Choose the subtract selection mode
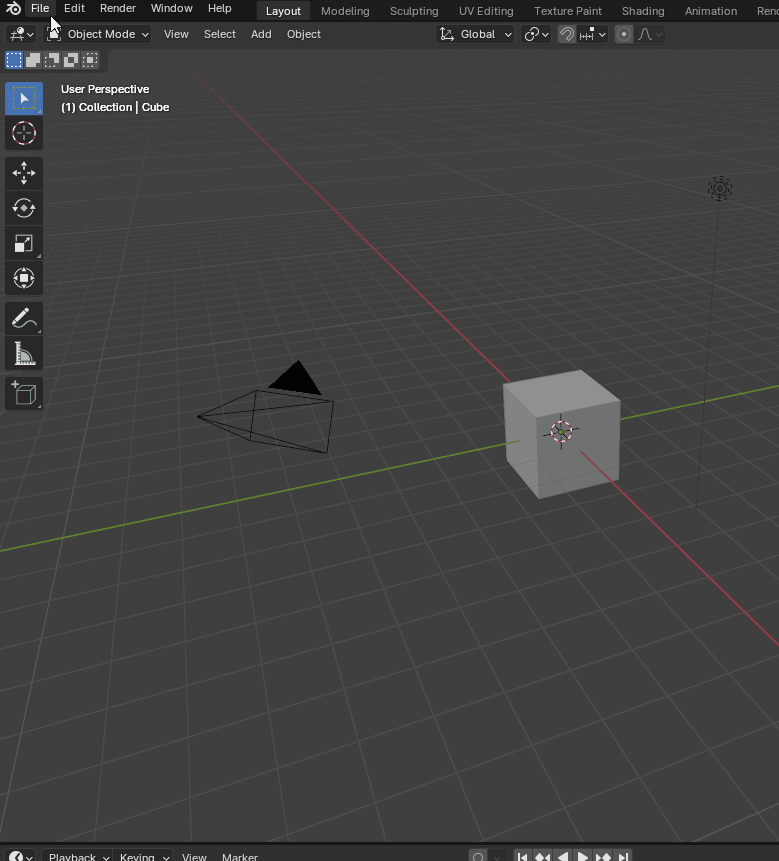 [x=52, y=60]
